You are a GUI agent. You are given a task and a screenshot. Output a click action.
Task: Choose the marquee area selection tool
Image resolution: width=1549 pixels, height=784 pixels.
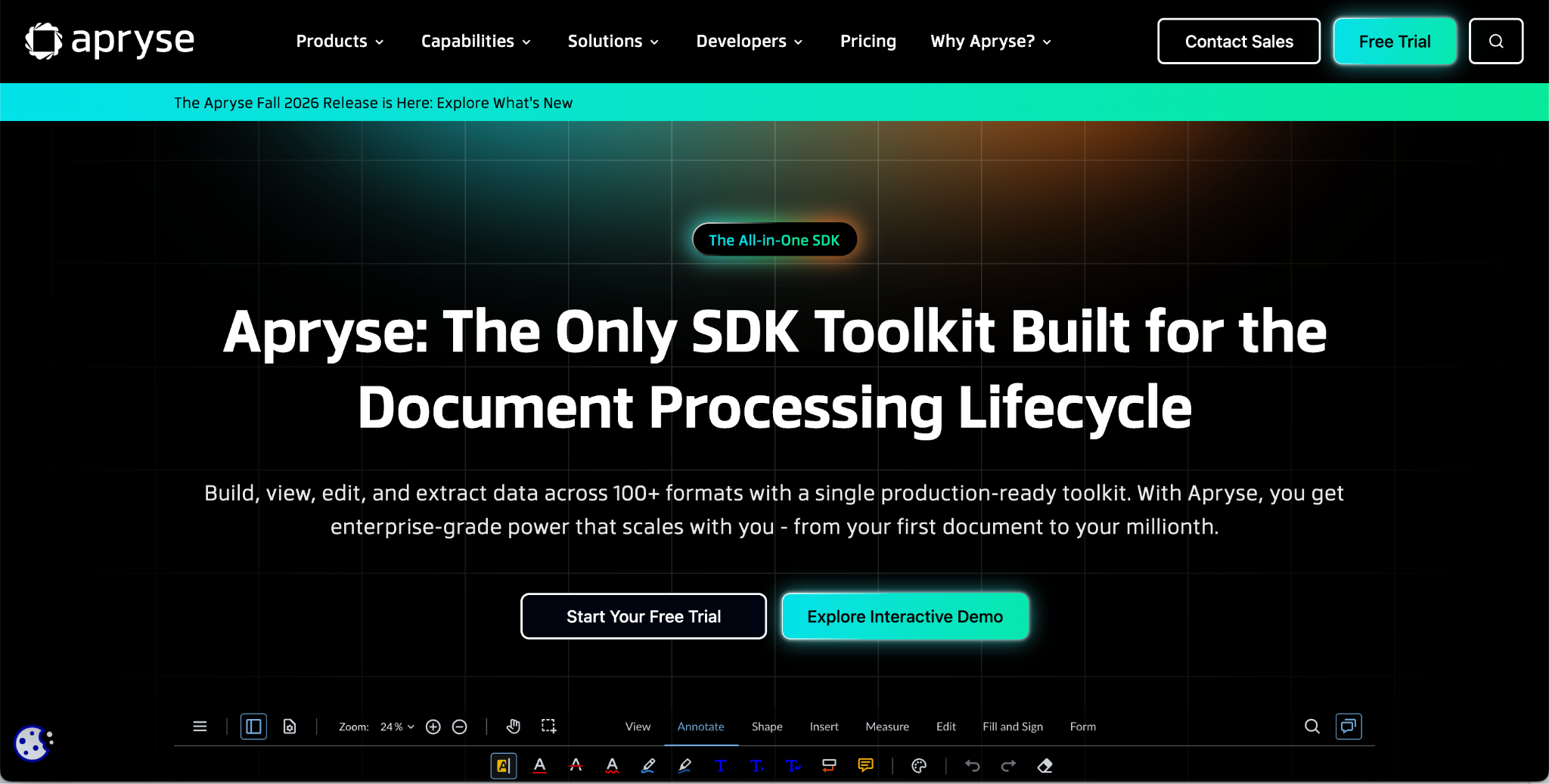(x=548, y=727)
